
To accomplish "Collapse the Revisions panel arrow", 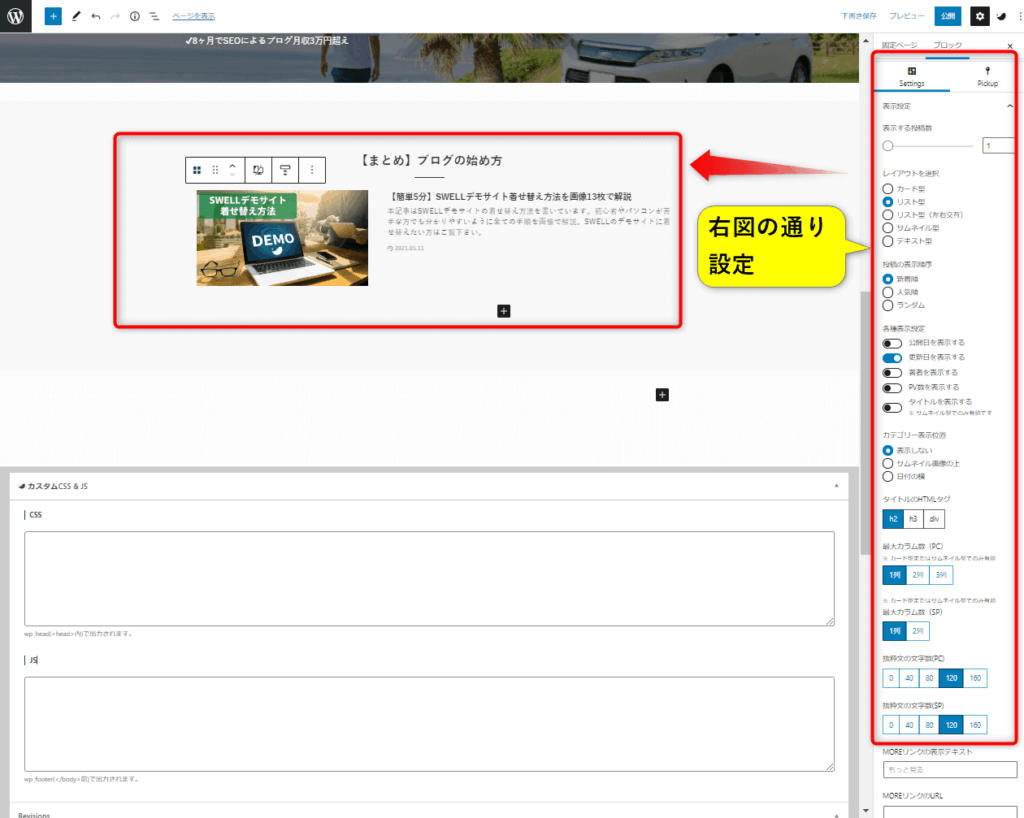I will pyautogui.click(x=837, y=815).
